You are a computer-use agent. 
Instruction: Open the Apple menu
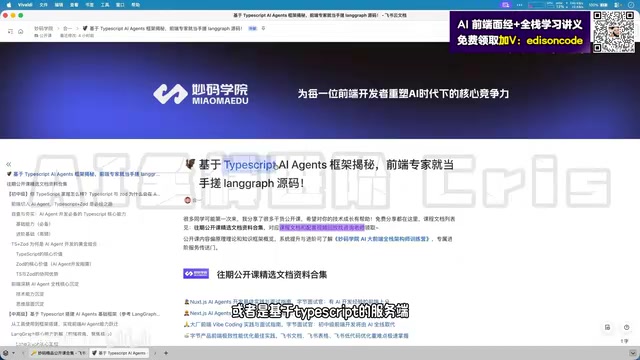point(9,5)
